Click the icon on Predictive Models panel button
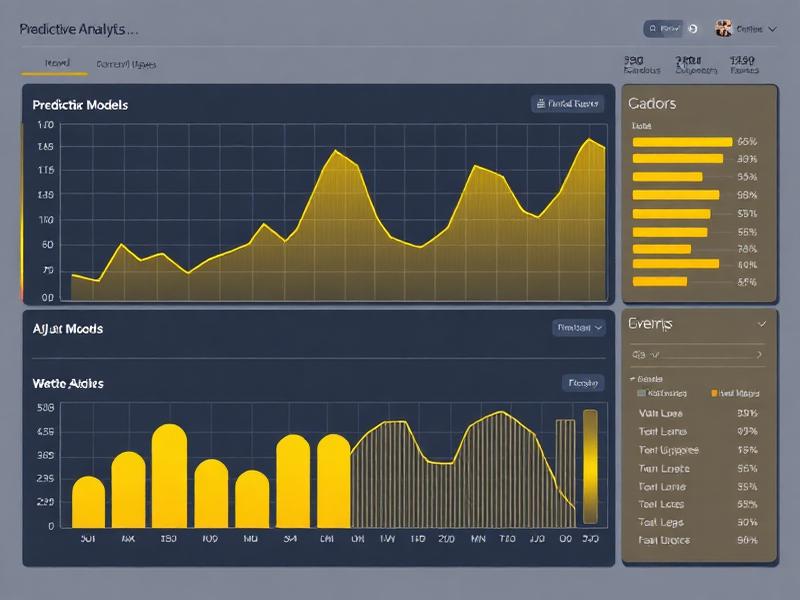 click(x=541, y=103)
